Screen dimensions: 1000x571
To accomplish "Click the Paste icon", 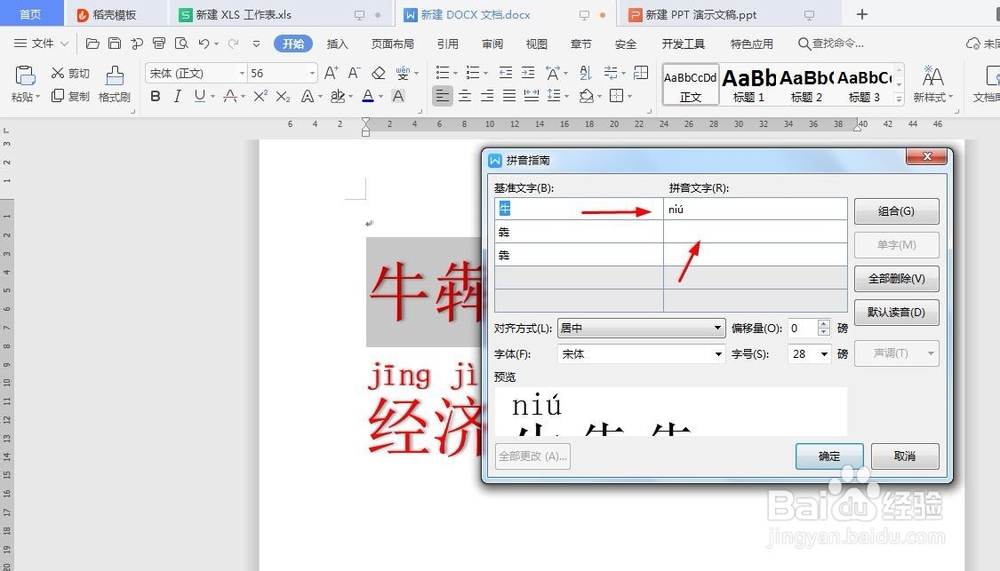I will [25, 75].
